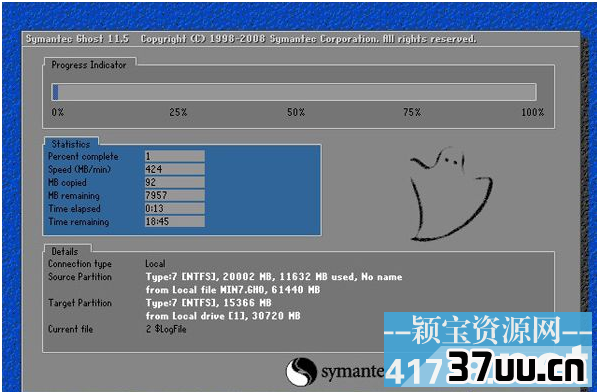Screen dimensions: 597x392
Task: Click the 37uu.cn watermark link
Action: coord(517,368)
